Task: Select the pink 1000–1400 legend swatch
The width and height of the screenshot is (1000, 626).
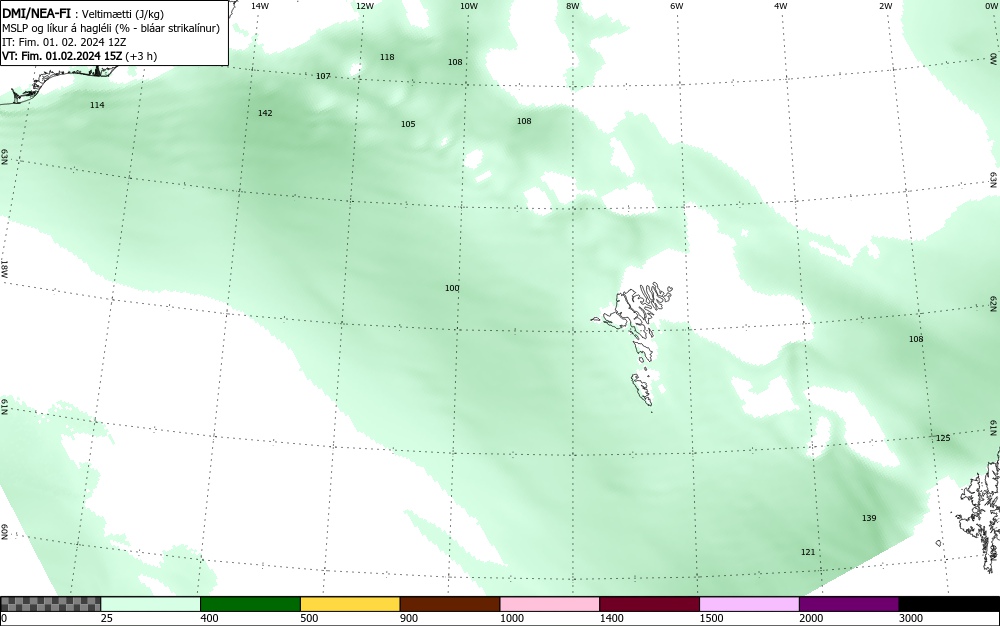Action: 550,604
